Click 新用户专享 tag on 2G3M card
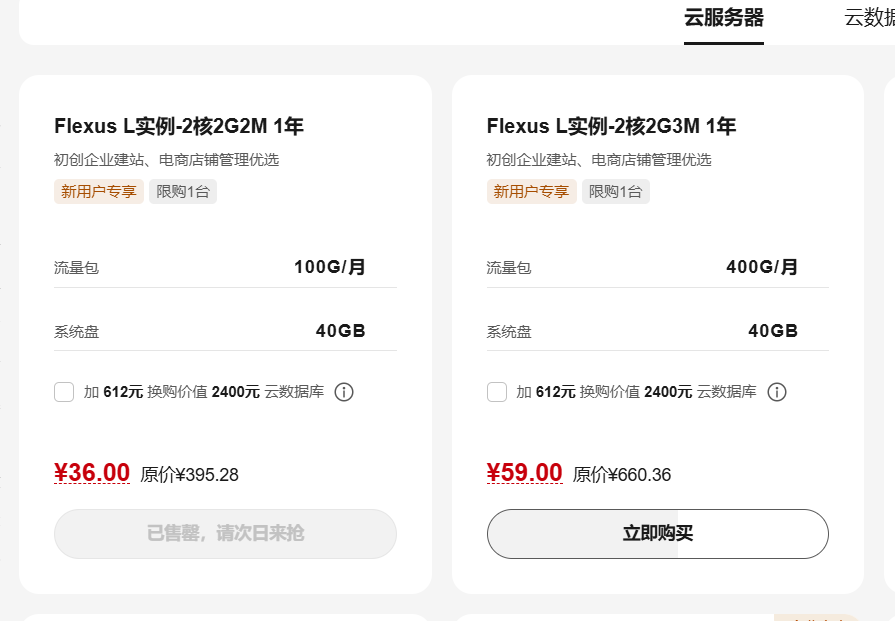Screen dimensions: 895x621 pyautogui.click(x=531, y=192)
